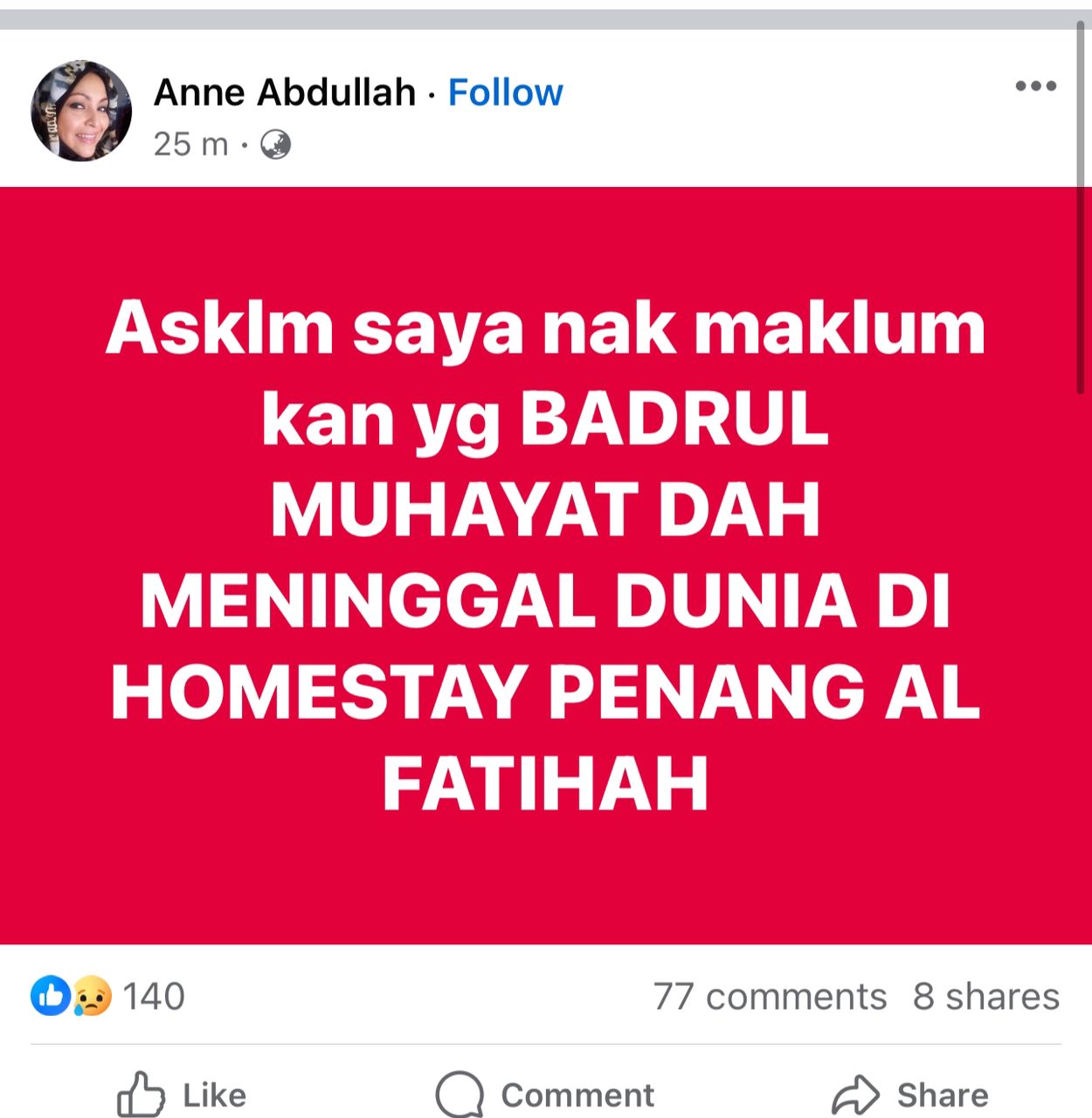Tap the Comment label text
This screenshot has height=1118, width=1092.
[577, 1095]
